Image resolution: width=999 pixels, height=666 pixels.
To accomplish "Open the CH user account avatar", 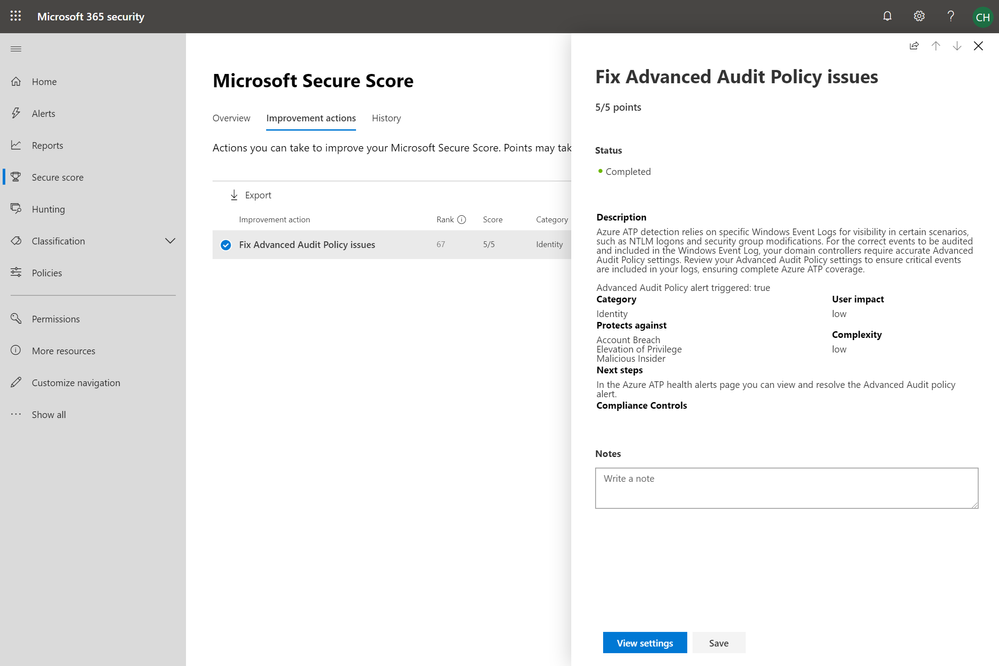I will (982, 16).
